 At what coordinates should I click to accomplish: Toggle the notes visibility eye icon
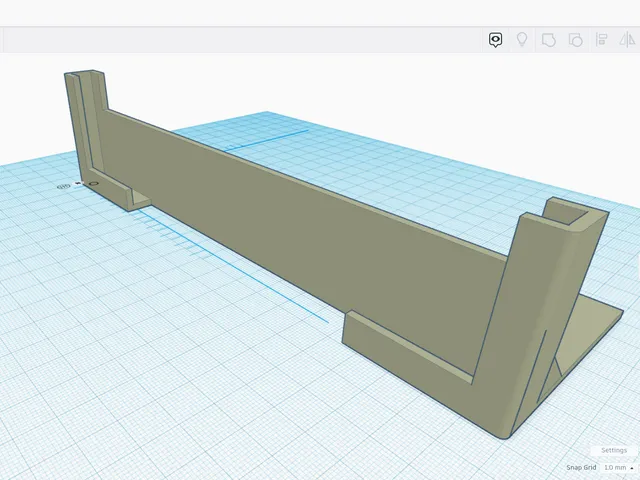pyautogui.click(x=496, y=40)
